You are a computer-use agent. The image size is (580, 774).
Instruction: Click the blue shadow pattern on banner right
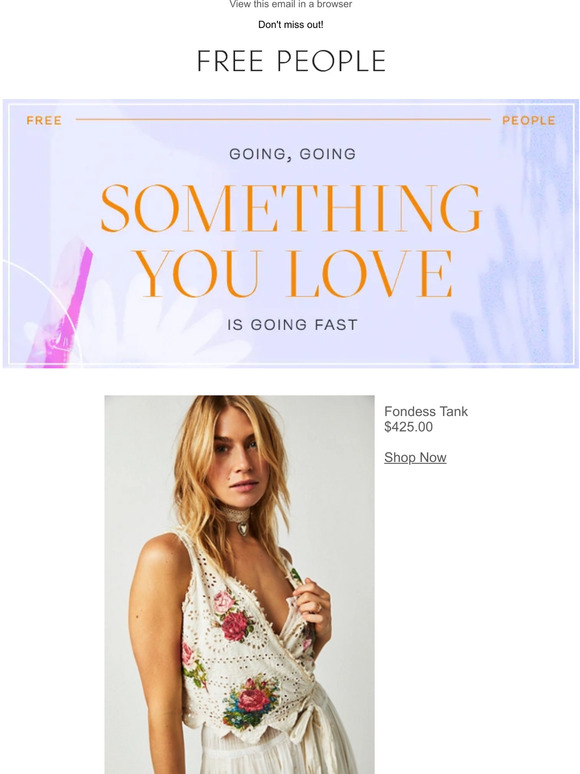518,276
